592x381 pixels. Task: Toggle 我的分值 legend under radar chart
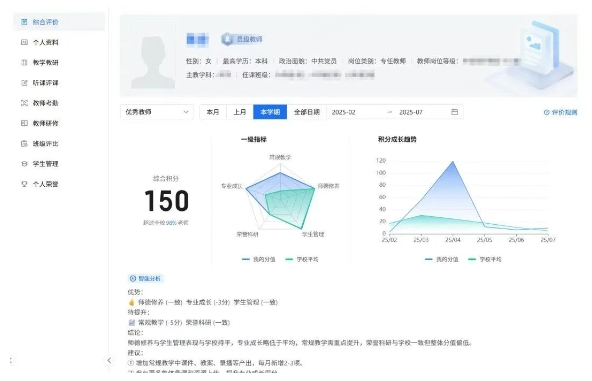pos(259,259)
